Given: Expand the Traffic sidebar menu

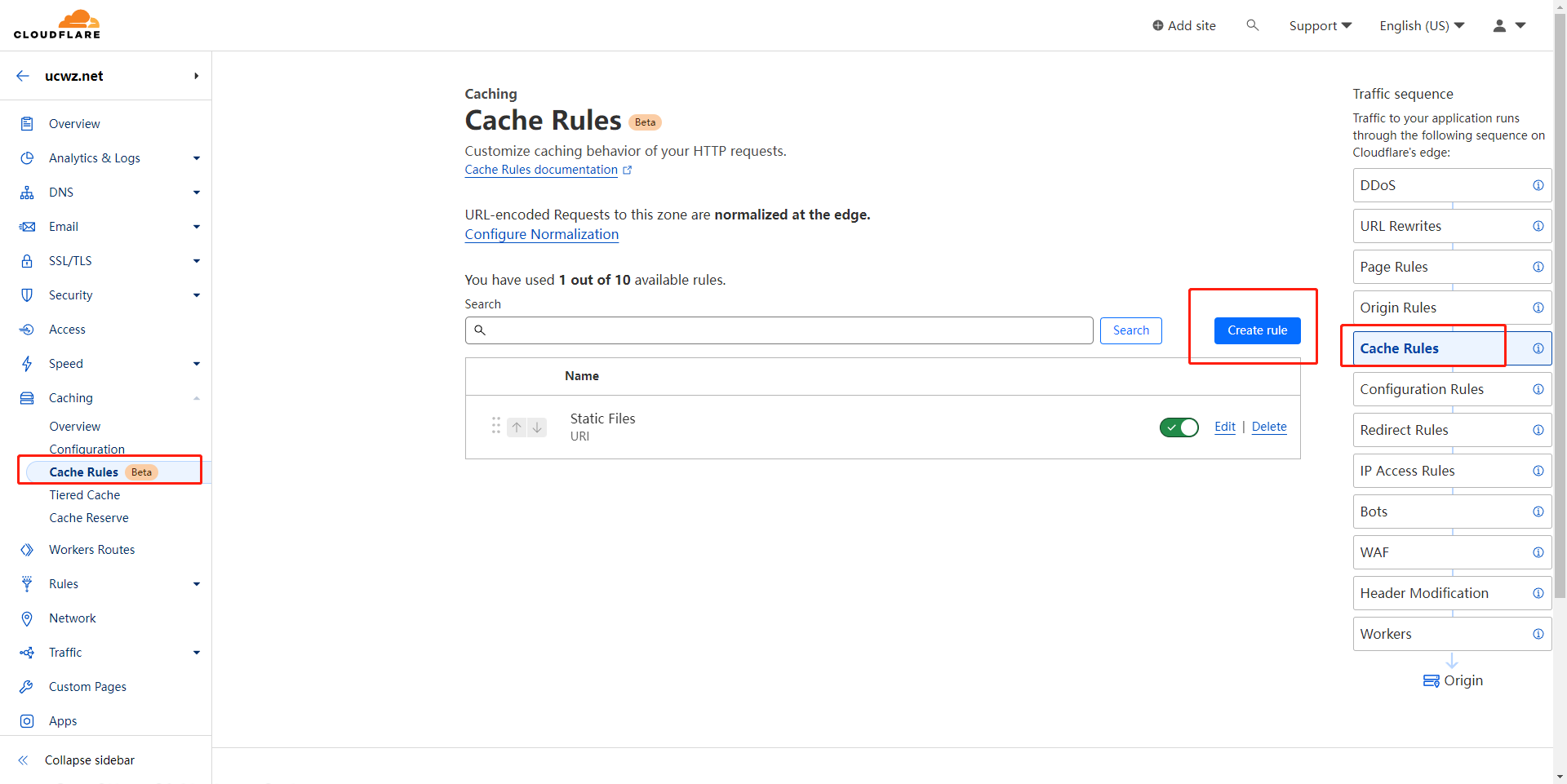Looking at the screenshot, I should (197, 653).
